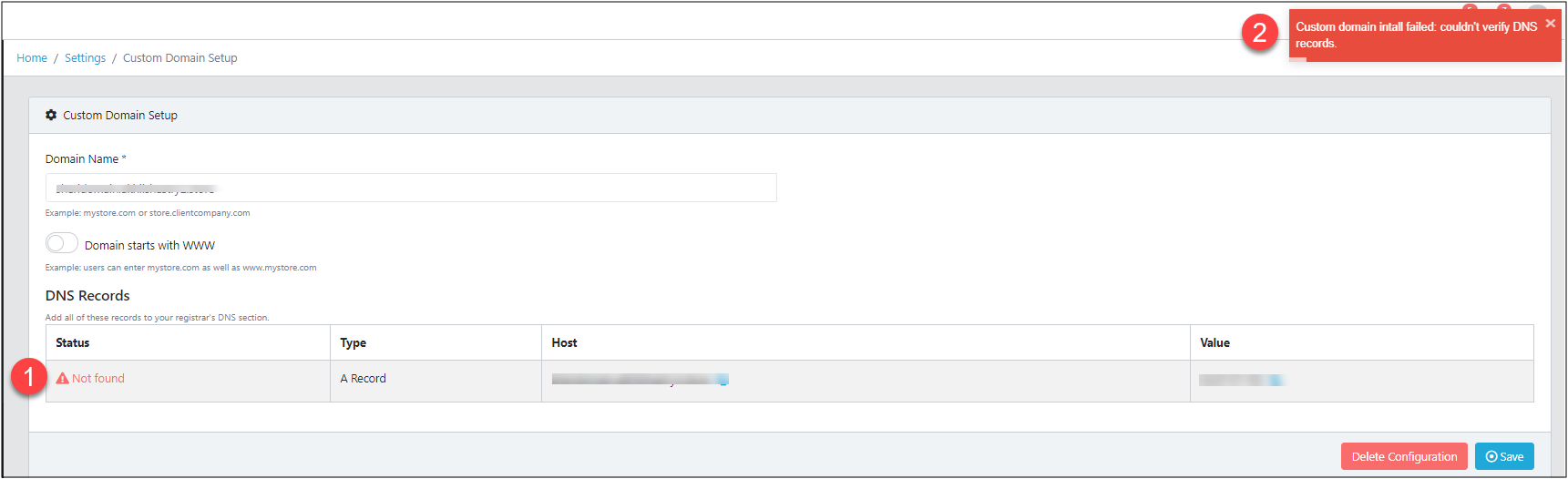This screenshot has height=479, width=1568.
Task: Dismiss the DNS error toast with X
Action: pyautogui.click(x=1551, y=24)
